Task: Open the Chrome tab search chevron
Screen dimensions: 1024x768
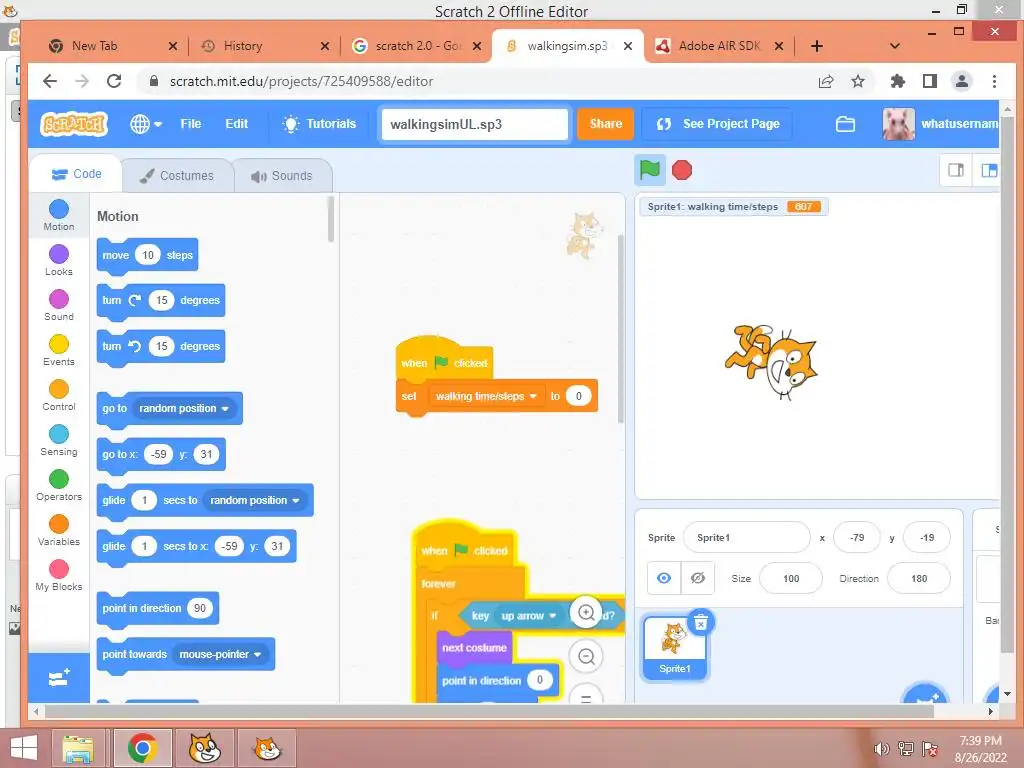Action: tap(895, 46)
